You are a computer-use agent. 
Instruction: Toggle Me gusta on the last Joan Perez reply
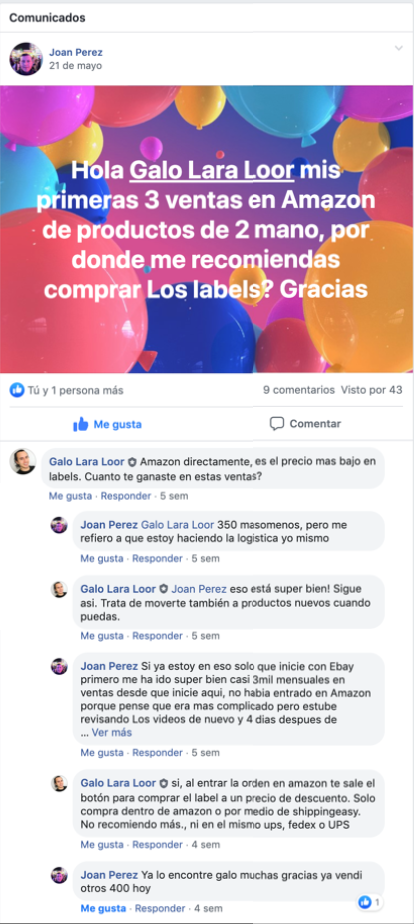pyautogui.click(x=102, y=909)
